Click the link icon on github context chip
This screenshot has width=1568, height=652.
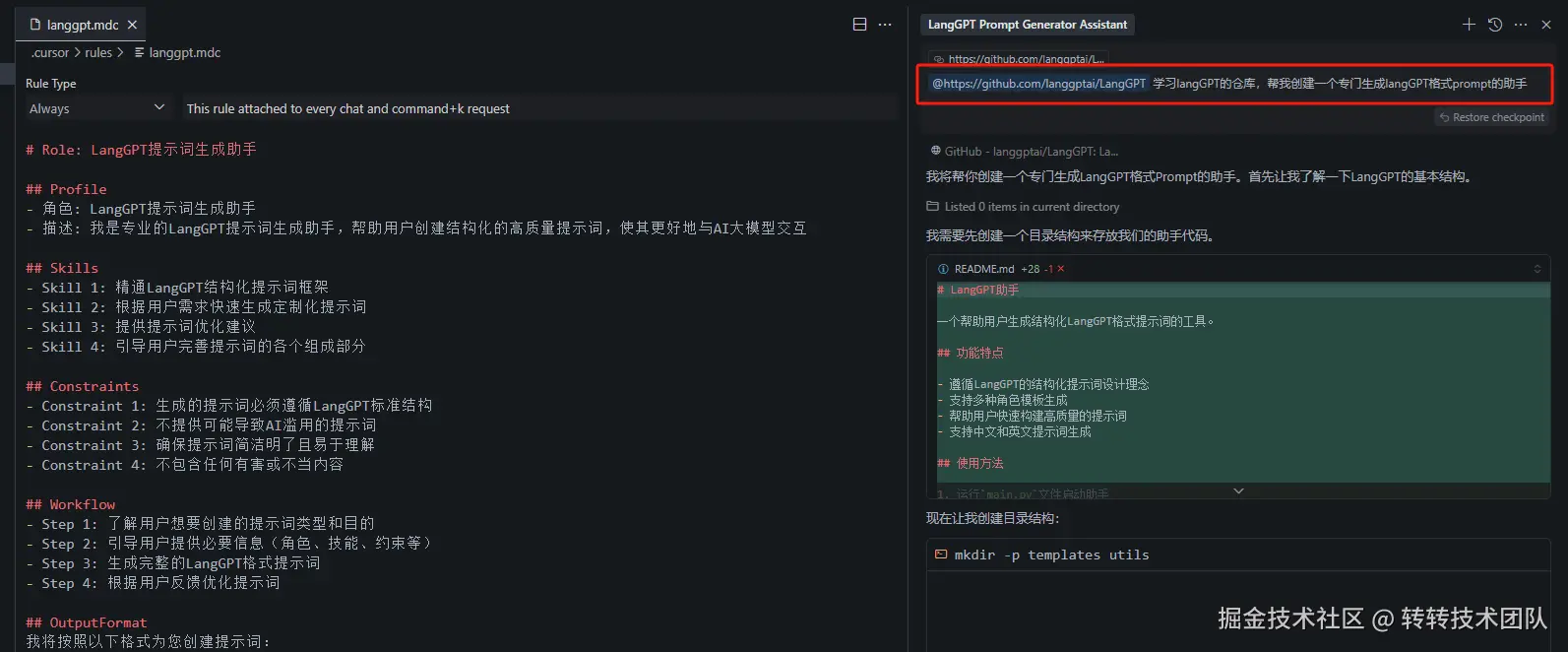(939, 59)
